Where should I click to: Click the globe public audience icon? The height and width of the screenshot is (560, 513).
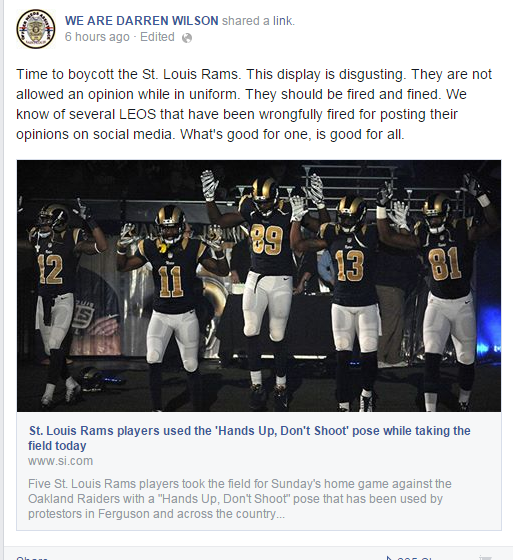coord(187,38)
